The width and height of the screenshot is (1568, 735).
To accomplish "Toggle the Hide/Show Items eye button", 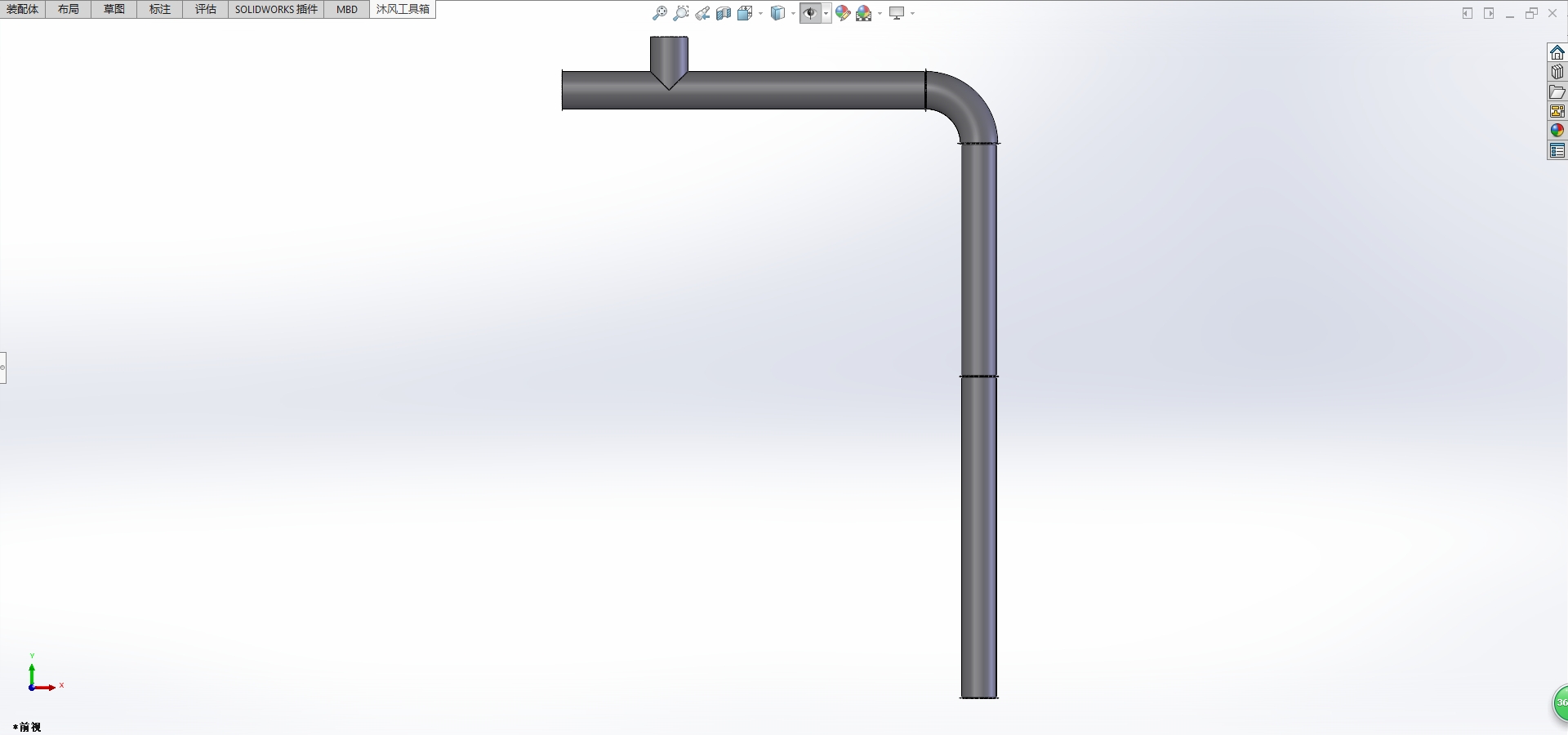I will coord(810,13).
